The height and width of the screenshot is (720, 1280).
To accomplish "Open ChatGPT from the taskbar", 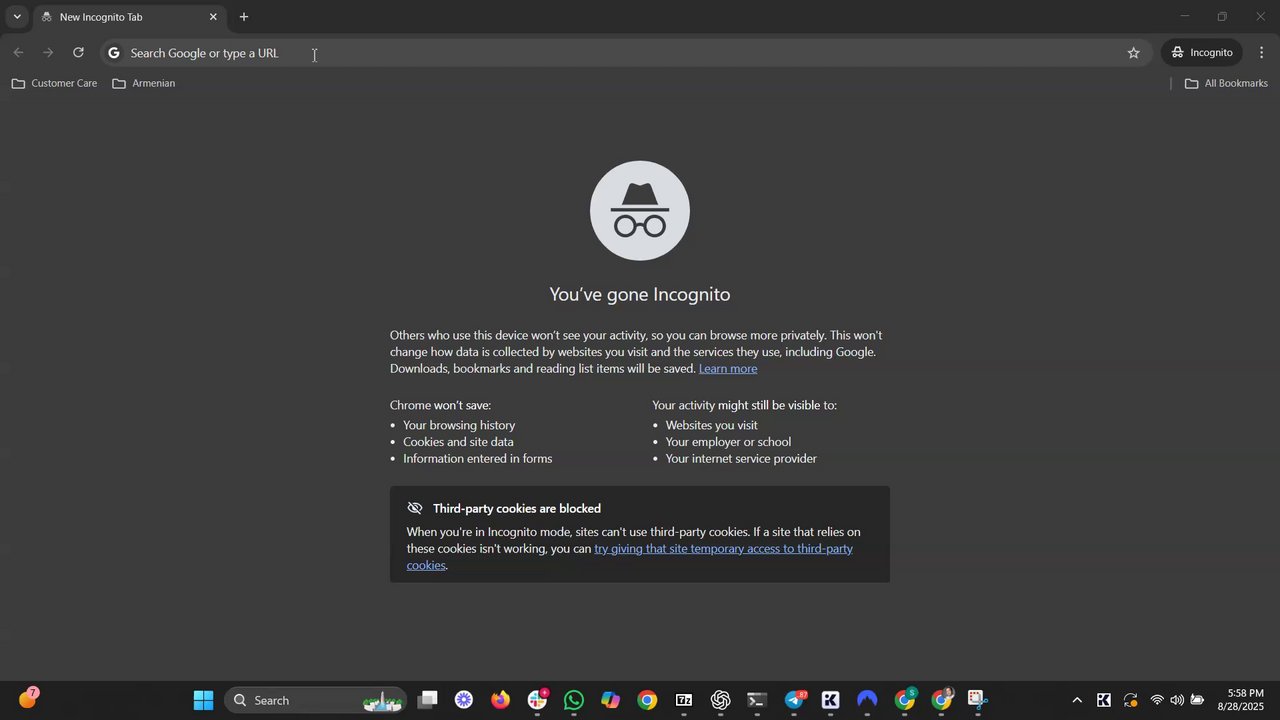I will point(721,700).
